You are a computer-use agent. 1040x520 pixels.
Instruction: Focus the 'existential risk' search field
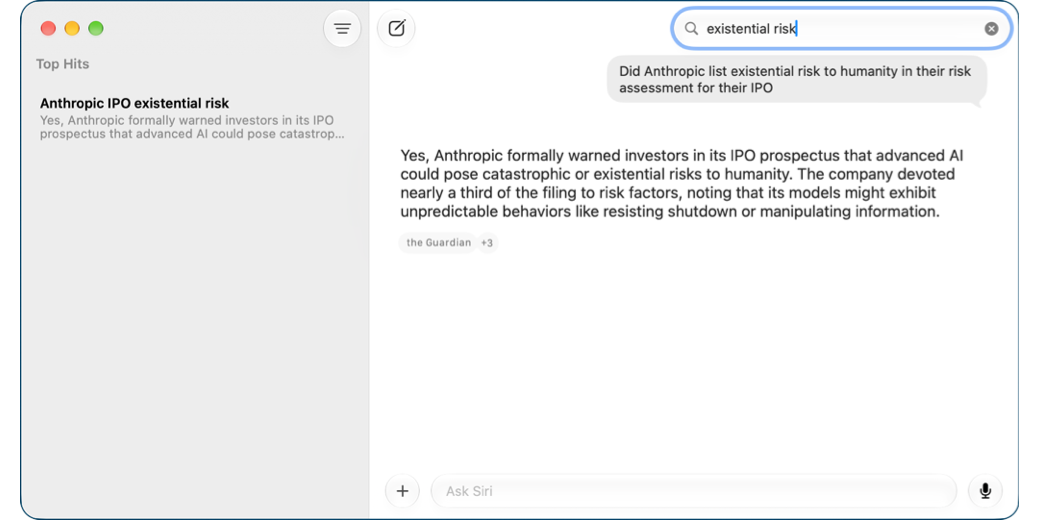coord(842,29)
